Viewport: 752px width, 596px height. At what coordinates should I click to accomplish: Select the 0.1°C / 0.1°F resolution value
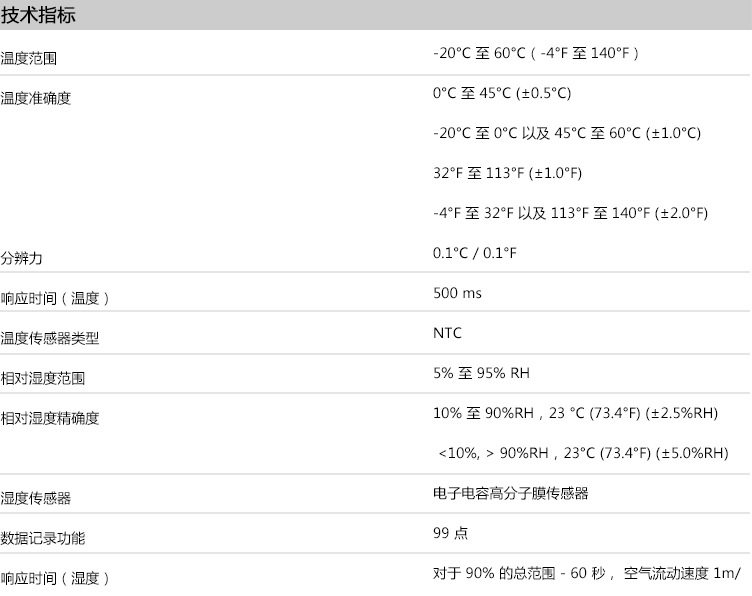click(x=475, y=253)
